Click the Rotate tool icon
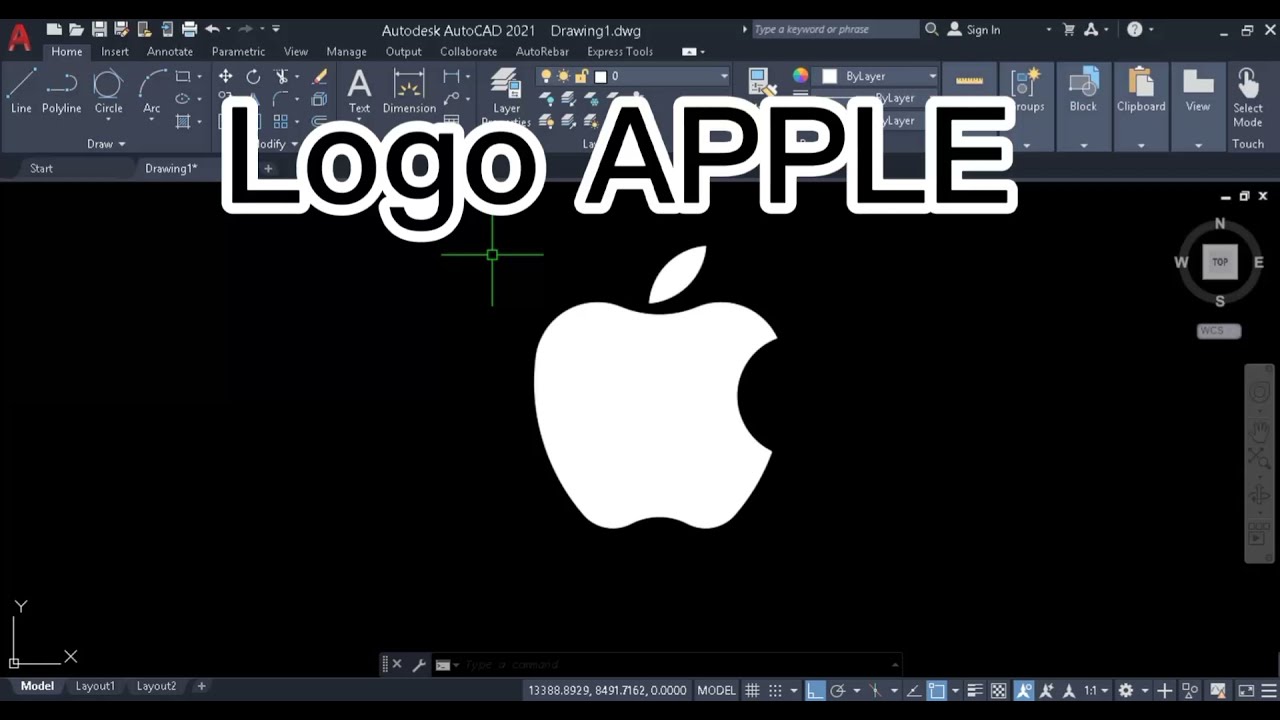The height and width of the screenshot is (720, 1280). pyautogui.click(x=253, y=76)
